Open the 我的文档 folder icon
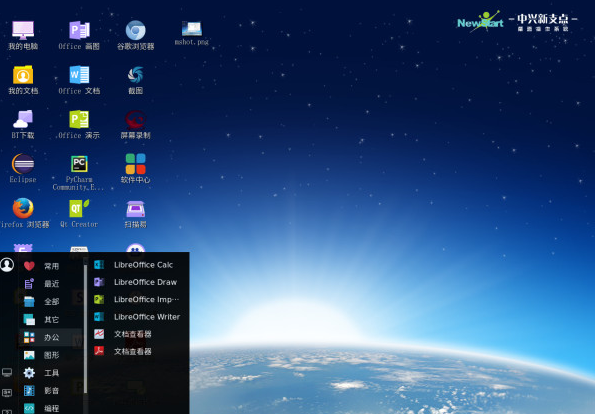This screenshot has width=611, height=414. [23, 80]
